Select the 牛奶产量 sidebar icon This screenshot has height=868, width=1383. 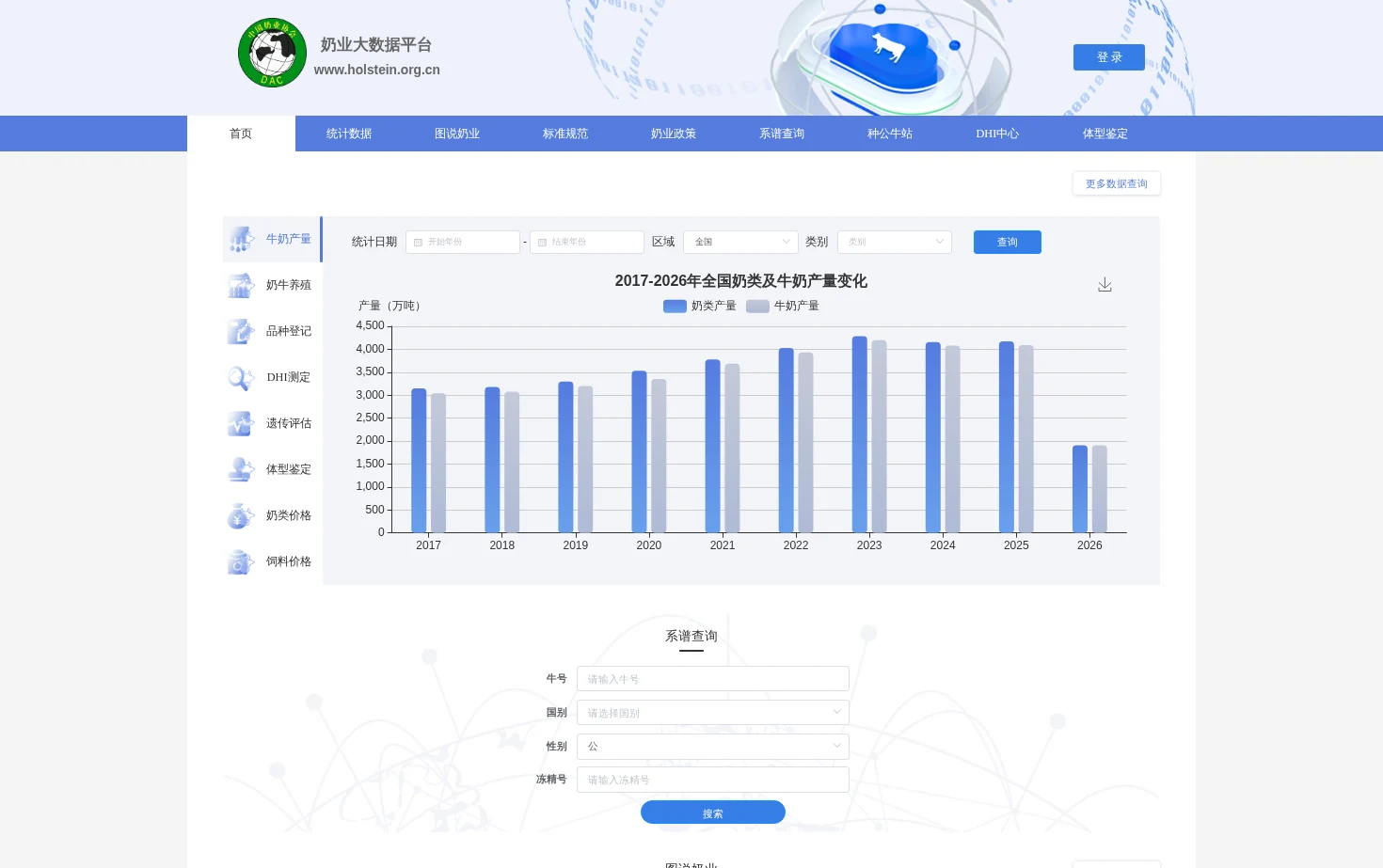[241, 239]
